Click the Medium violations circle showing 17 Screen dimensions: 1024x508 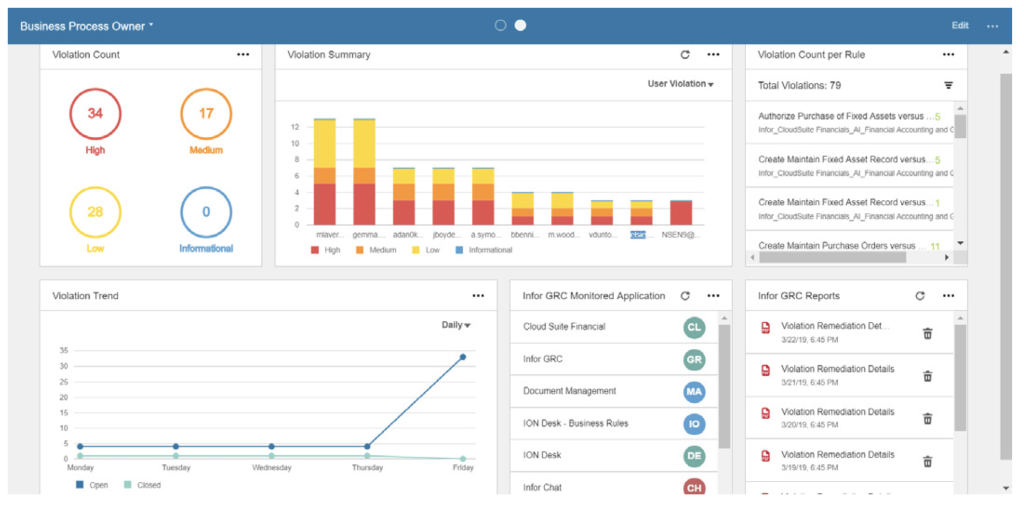(206, 114)
